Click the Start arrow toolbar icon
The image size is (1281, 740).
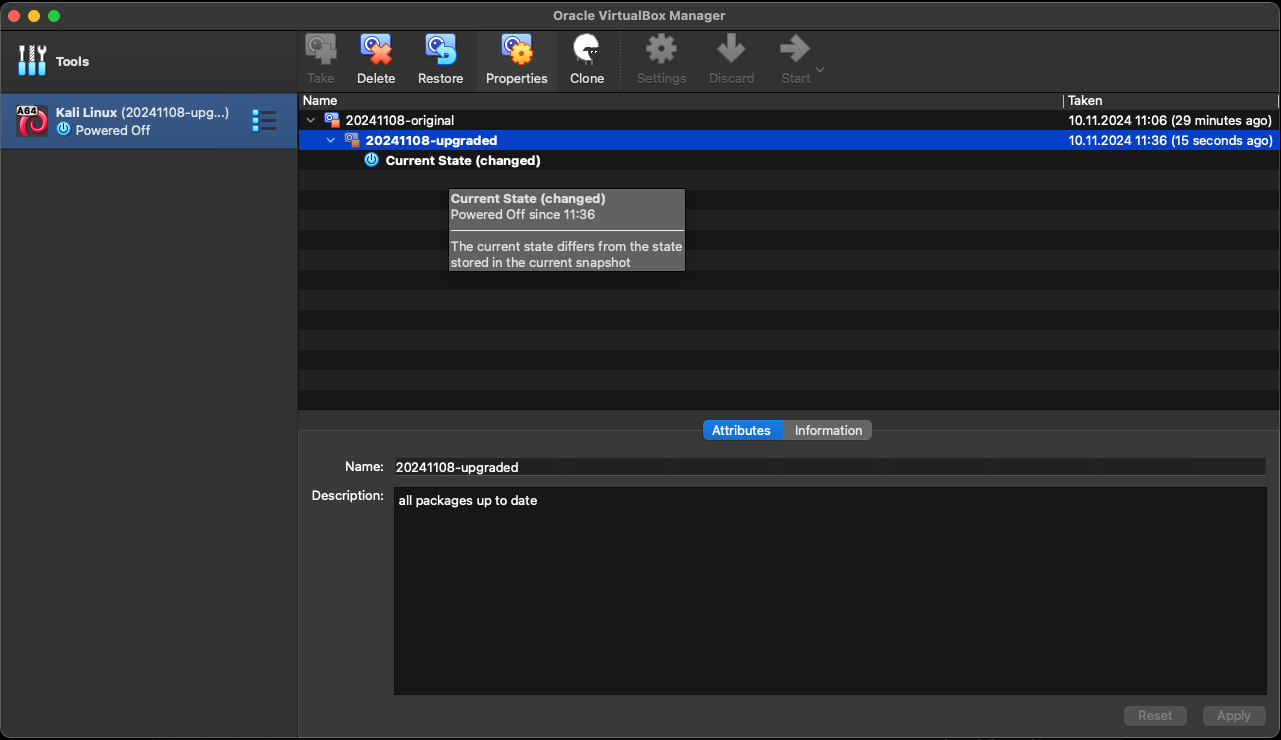click(795, 50)
